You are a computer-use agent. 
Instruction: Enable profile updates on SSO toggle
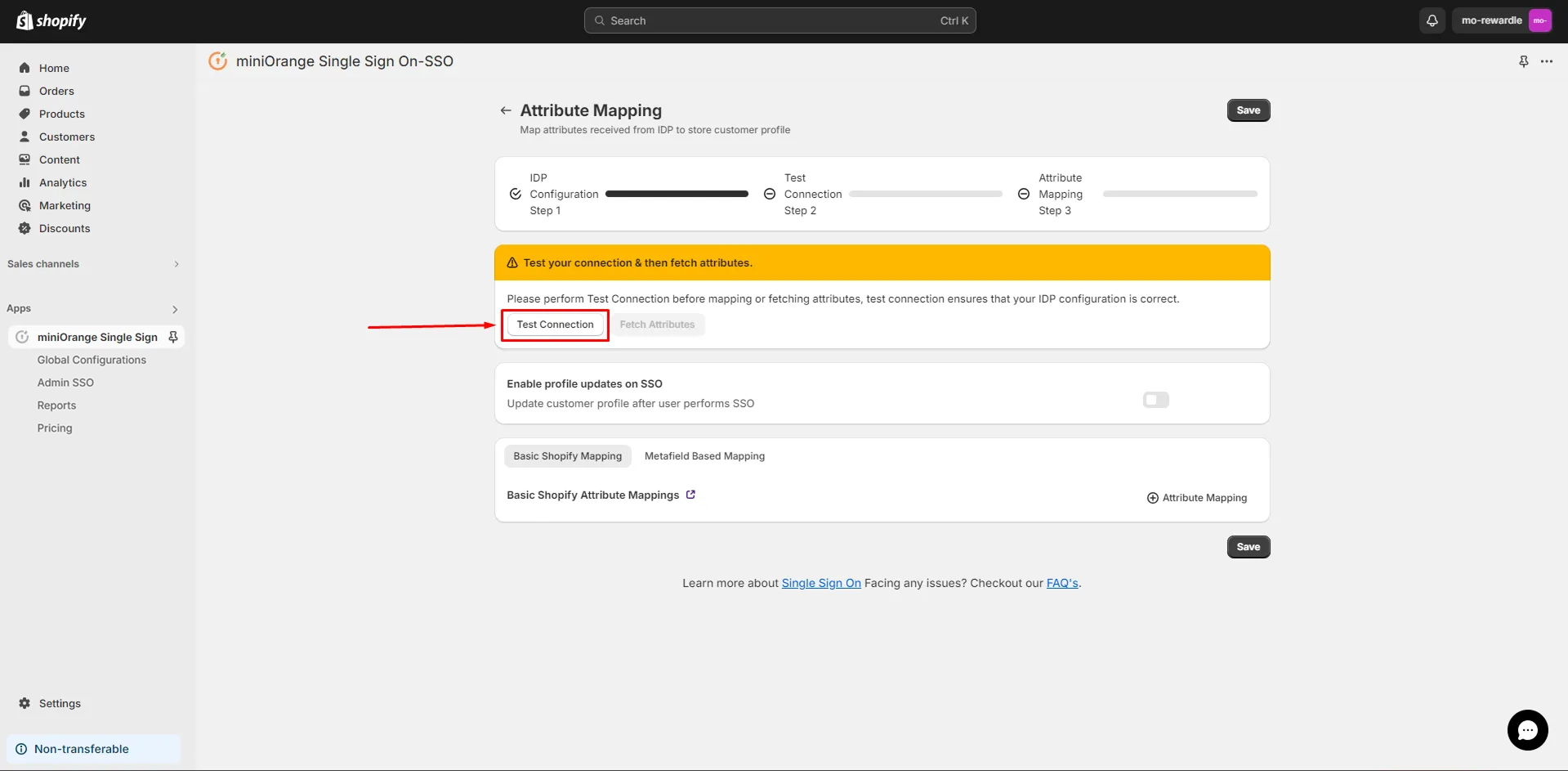pyautogui.click(x=1155, y=400)
